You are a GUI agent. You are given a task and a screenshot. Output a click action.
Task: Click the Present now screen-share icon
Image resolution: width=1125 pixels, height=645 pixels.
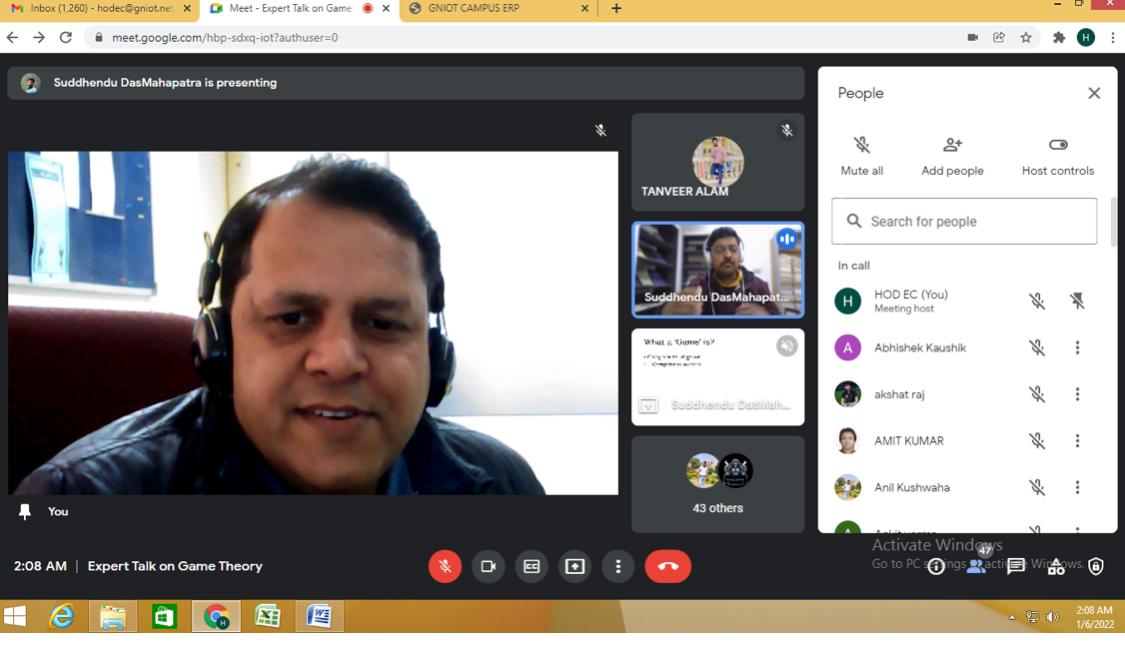[x=575, y=566]
